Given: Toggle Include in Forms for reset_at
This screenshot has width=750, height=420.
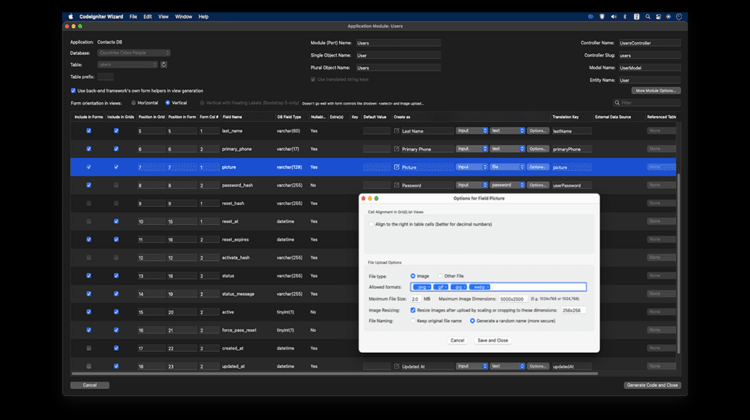Looking at the screenshot, I should (x=88, y=221).
